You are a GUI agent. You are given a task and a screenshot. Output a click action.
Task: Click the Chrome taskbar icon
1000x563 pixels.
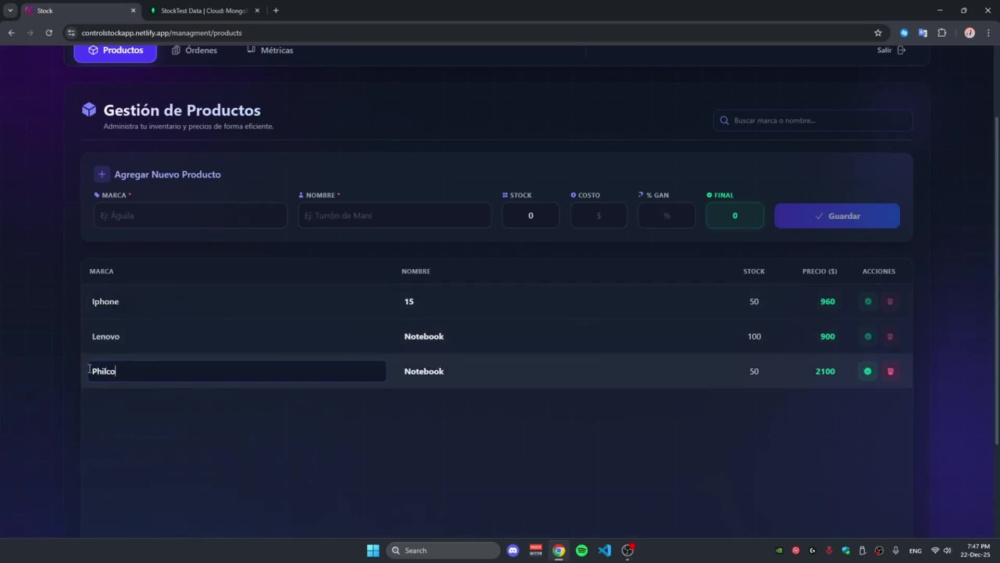click(559, 550)
